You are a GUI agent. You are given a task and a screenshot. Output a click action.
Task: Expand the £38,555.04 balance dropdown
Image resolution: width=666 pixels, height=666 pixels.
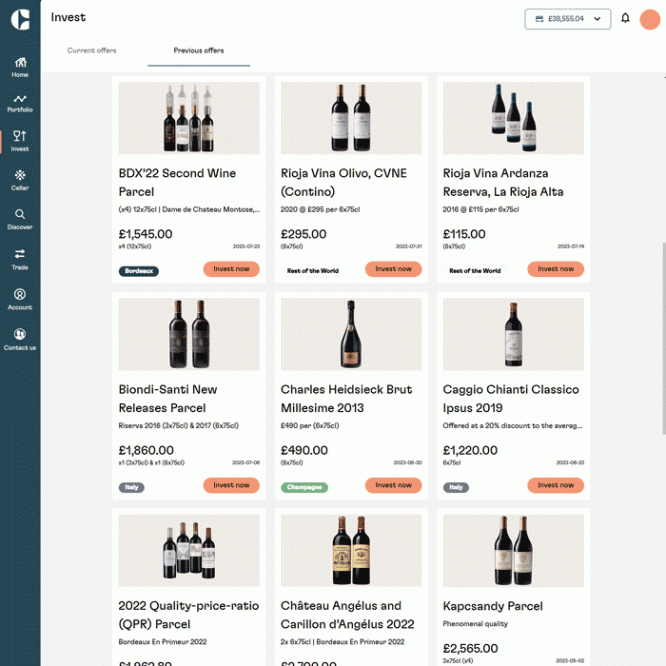(567, 19)
